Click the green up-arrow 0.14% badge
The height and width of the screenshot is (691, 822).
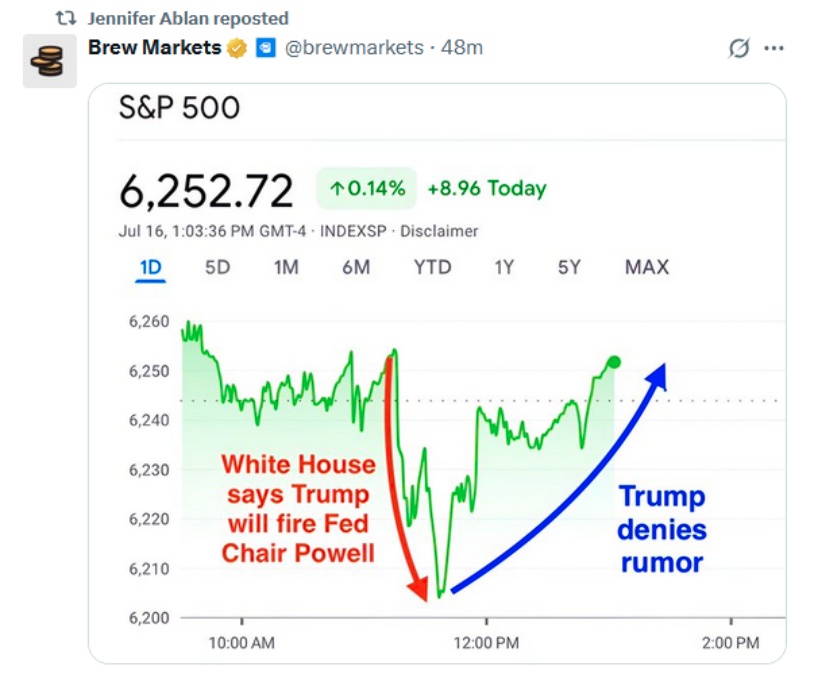coord(366,188)
